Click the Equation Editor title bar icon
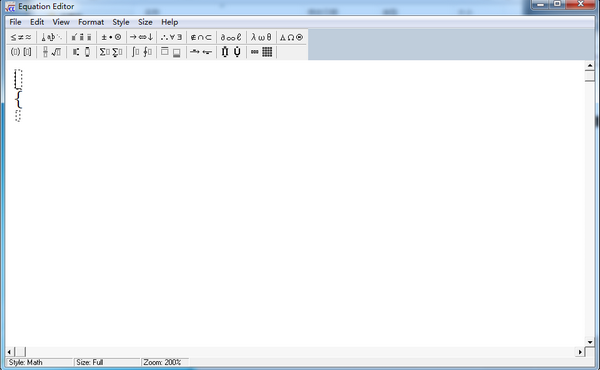The height and width of the screenshot is (370, 600). [10, 7]
